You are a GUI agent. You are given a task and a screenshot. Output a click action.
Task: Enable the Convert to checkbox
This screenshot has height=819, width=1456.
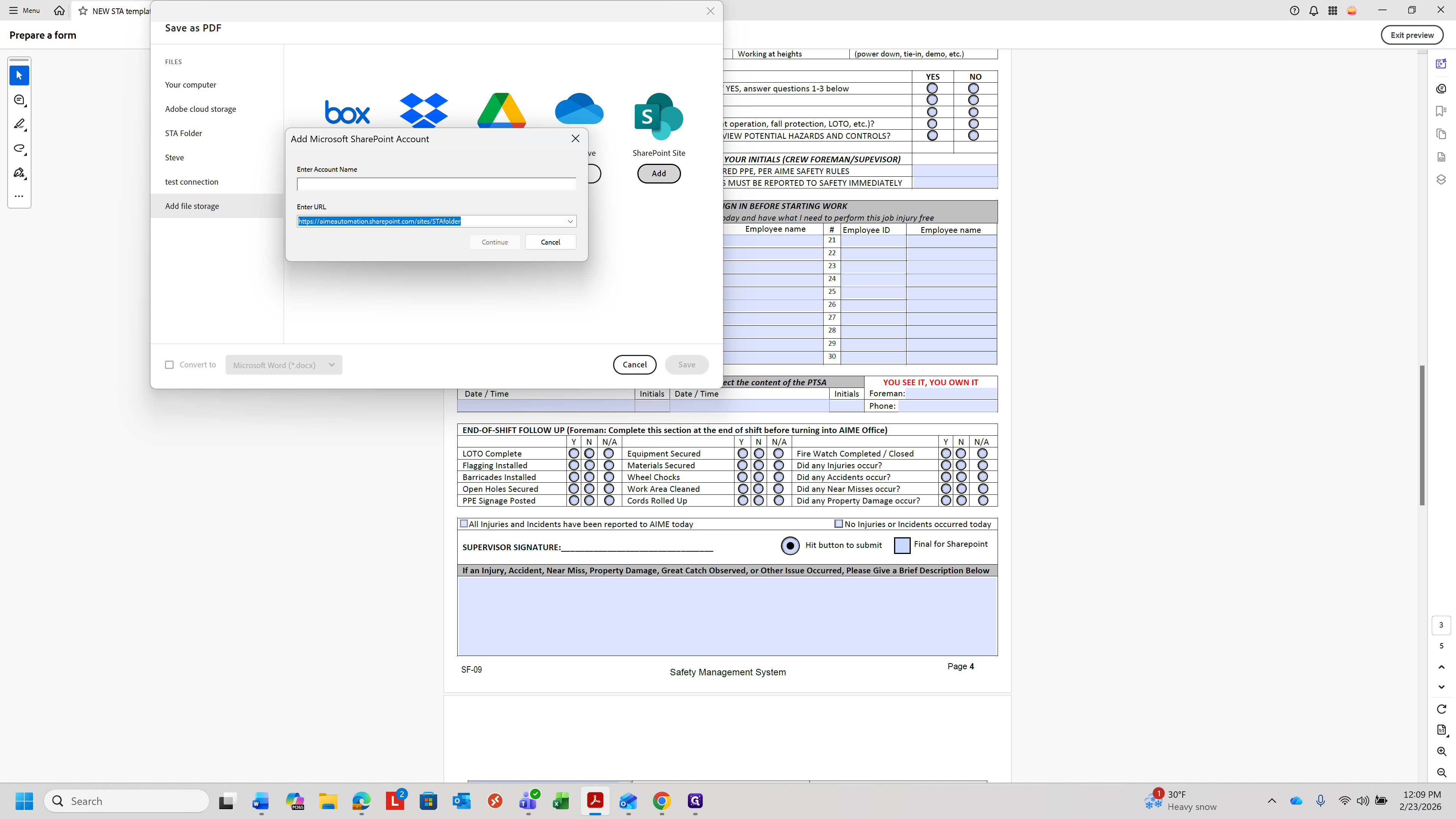pyautogui.click(x=169, y=364)
